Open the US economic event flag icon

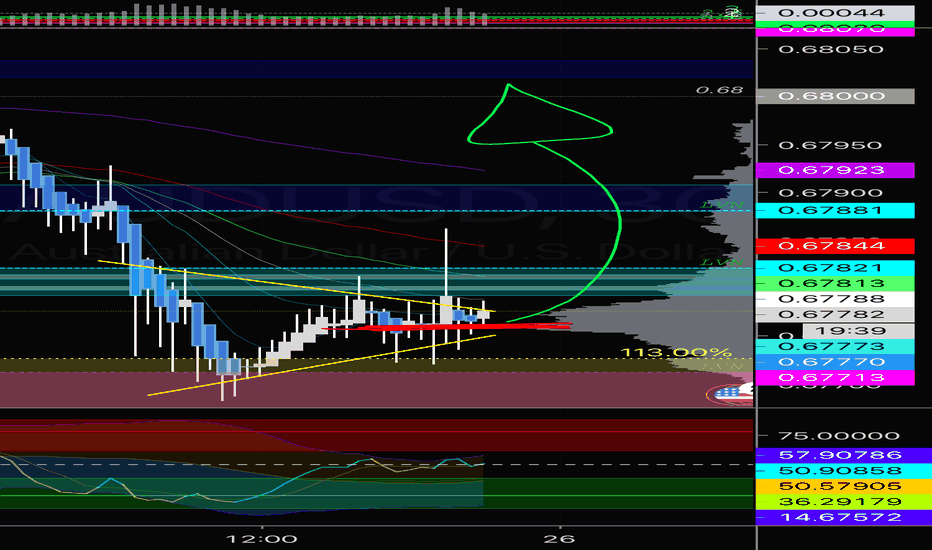[731, 393]
